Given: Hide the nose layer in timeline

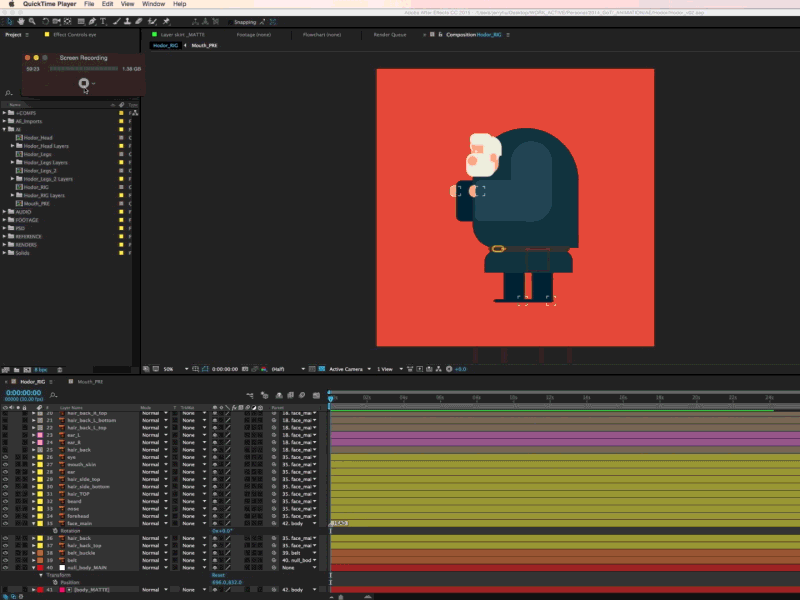Looking at the screenshot, I should tap(6, 509).
